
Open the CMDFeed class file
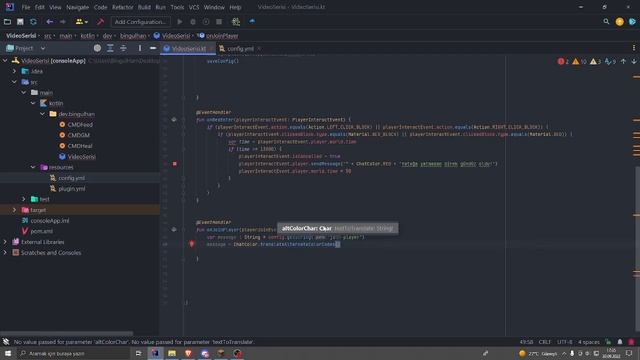(80, 124)
